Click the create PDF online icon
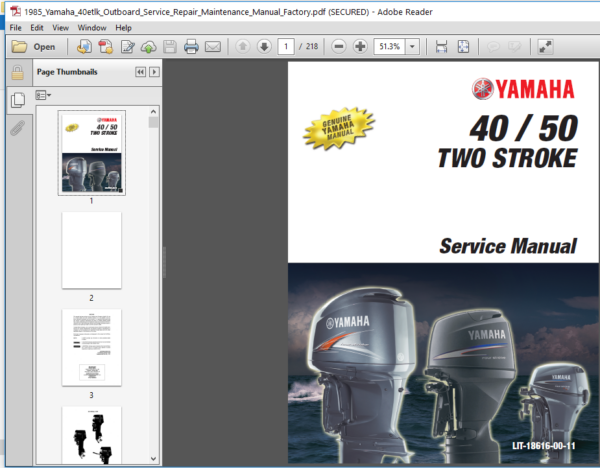Screen dimensions: 600x468 pos(84,47)
